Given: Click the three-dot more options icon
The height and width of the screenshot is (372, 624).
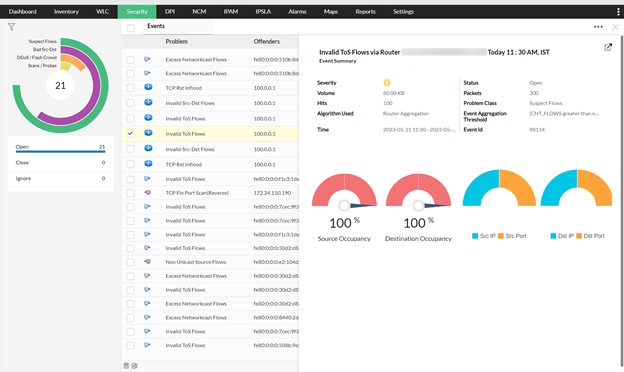Looking at the screenshot, I should pos(598,27).
